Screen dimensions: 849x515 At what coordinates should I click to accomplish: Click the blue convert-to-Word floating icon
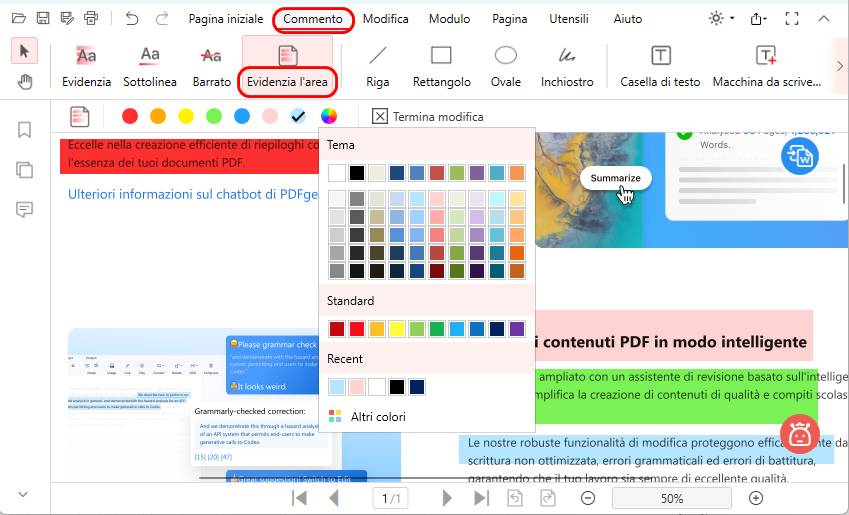pyautogui.click(x=800, y=157)
